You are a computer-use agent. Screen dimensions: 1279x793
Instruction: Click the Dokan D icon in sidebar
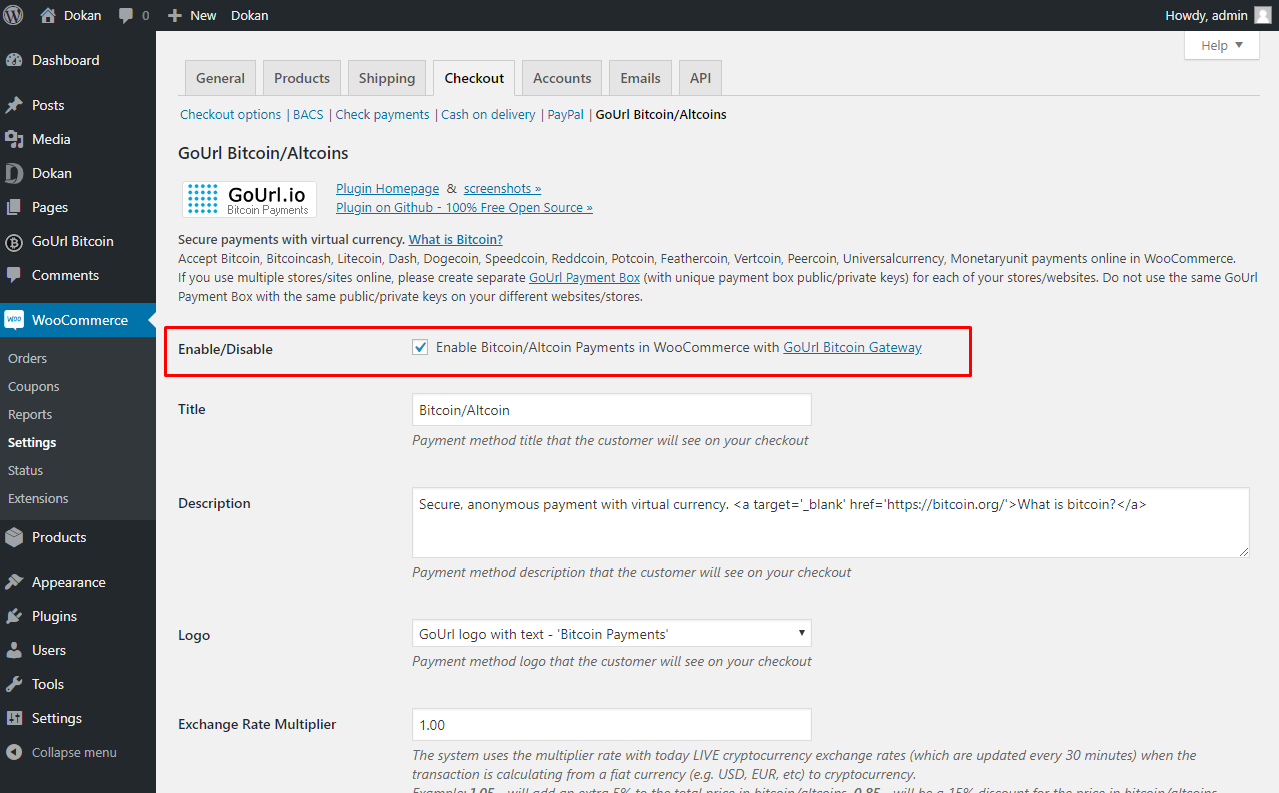tap(14, 173)
